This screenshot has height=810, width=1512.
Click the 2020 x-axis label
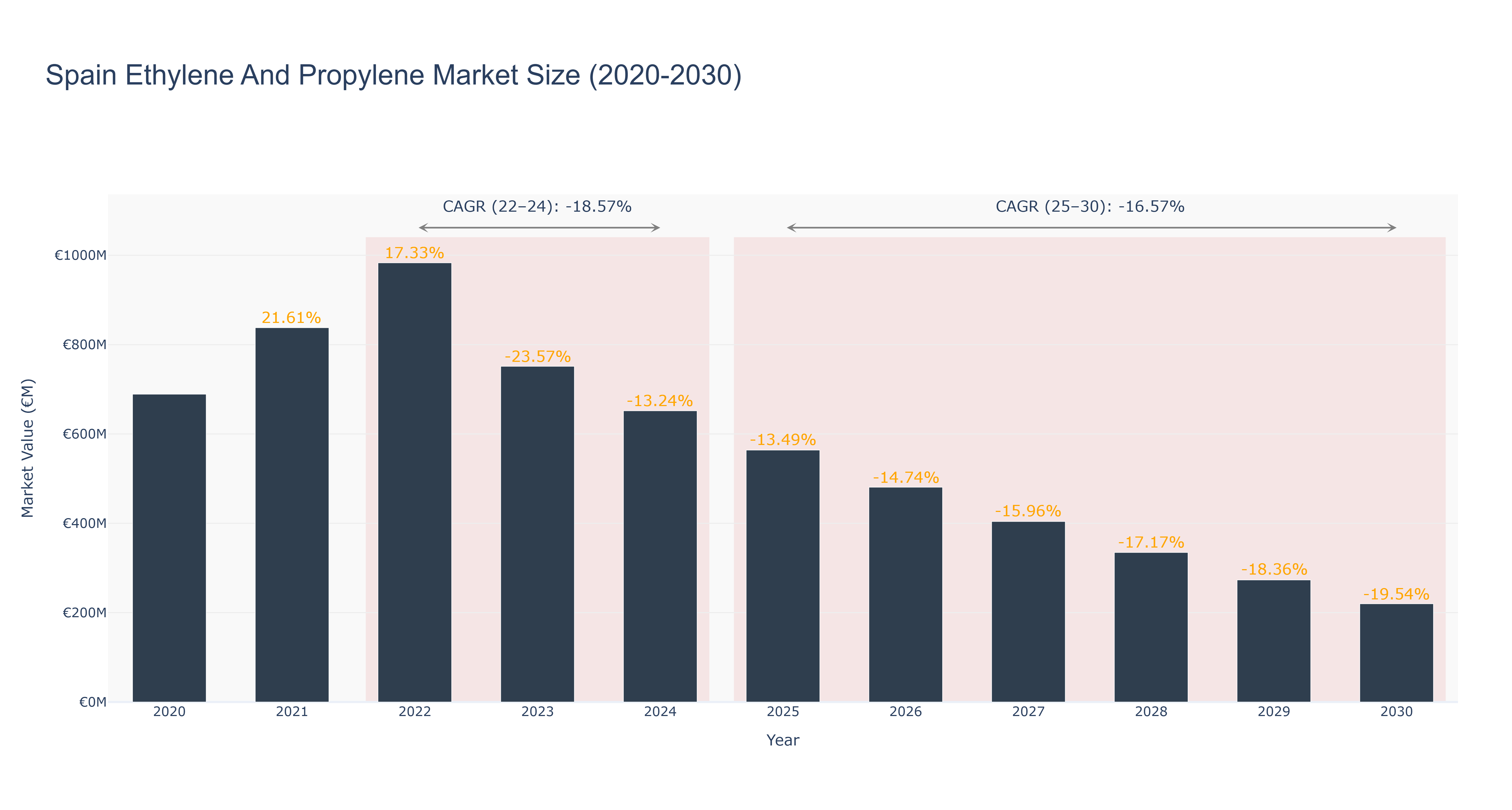pyautogui.click(x=169, y=712)
